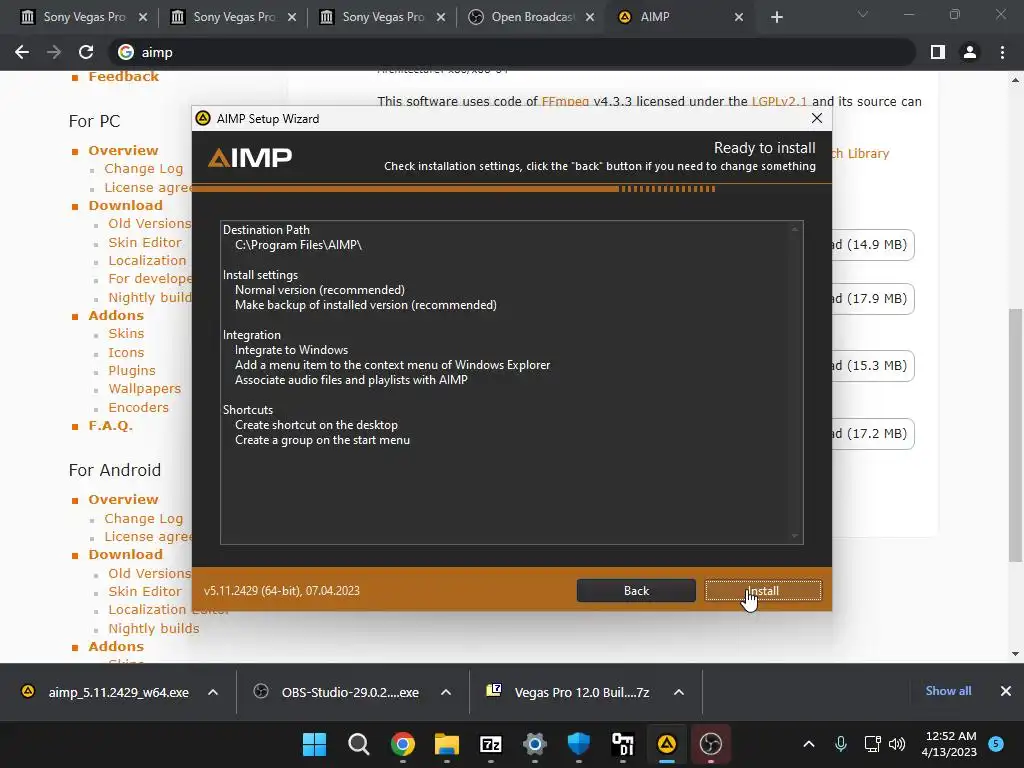Click the OBS Studio icon in taskbar
The width and height of the screenshot is (1024, 768).
click(x=711, y=744)
